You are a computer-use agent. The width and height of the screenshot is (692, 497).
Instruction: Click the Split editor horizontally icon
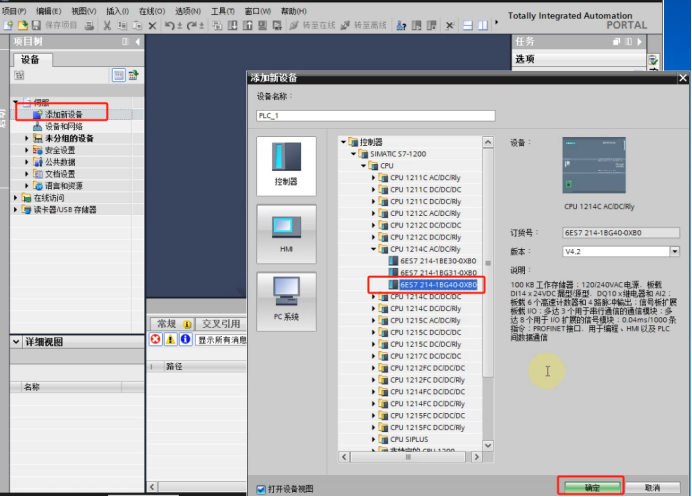pyautogui.click(x=468, y=26)
